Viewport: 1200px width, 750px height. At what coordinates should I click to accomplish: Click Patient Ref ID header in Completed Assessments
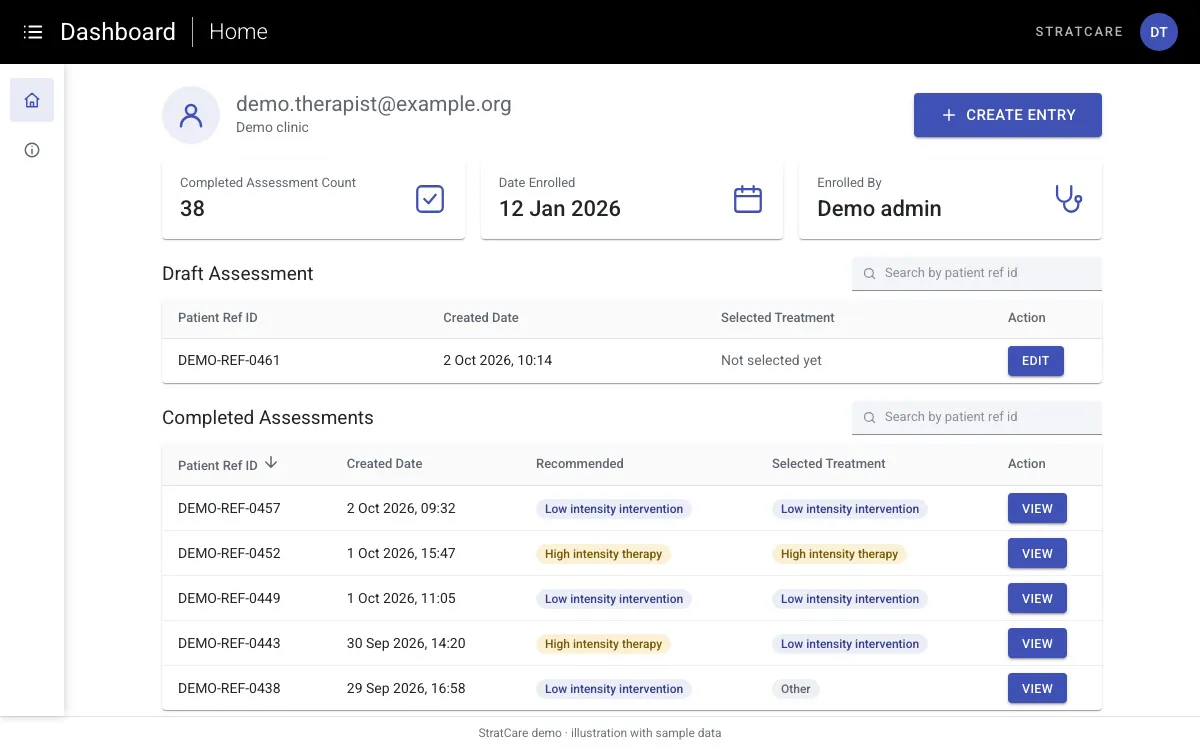[218, 465]
